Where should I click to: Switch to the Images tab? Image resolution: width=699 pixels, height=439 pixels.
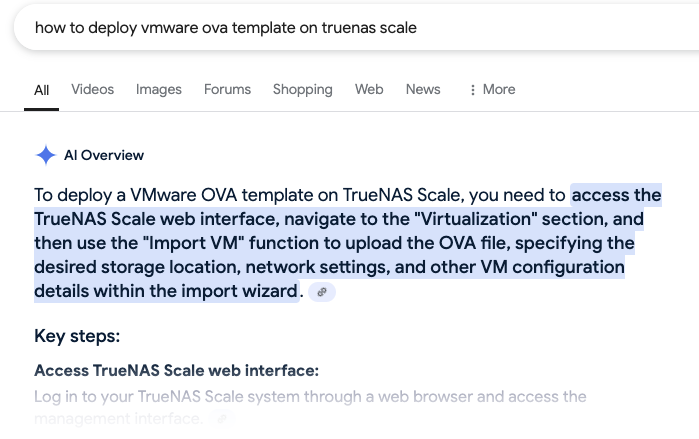point(159,90)
